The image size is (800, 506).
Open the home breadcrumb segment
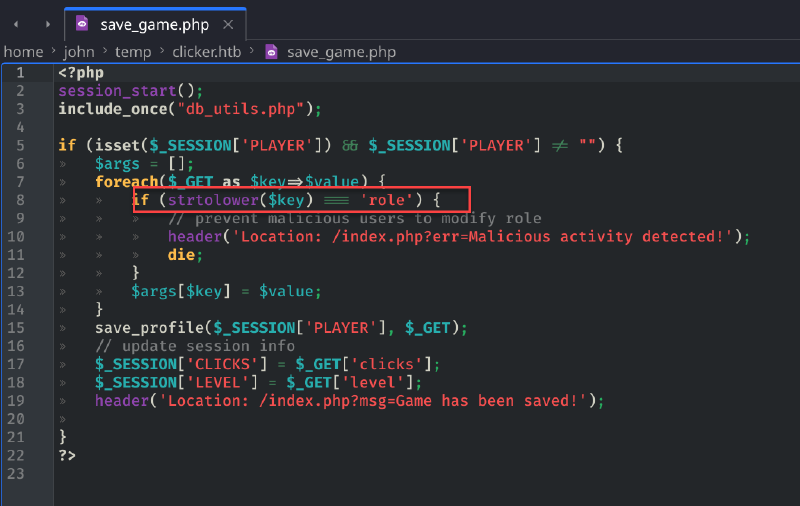pyautogui.click(x=23, y=52)
